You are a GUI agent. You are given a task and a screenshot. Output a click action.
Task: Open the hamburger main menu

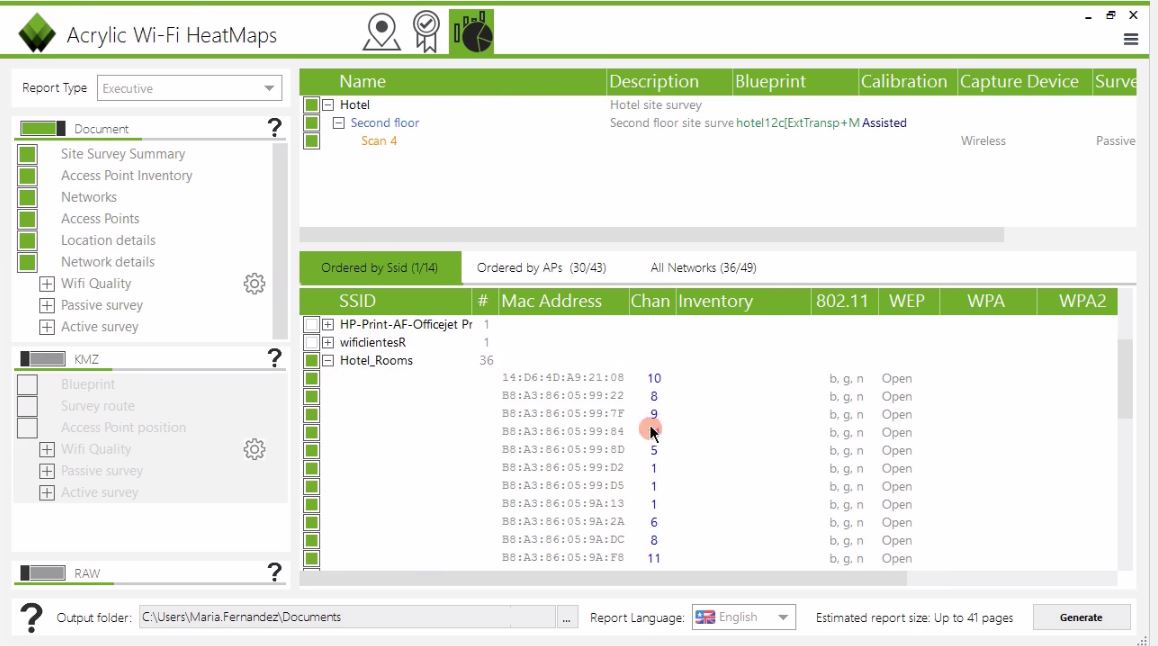point(1131,39)
